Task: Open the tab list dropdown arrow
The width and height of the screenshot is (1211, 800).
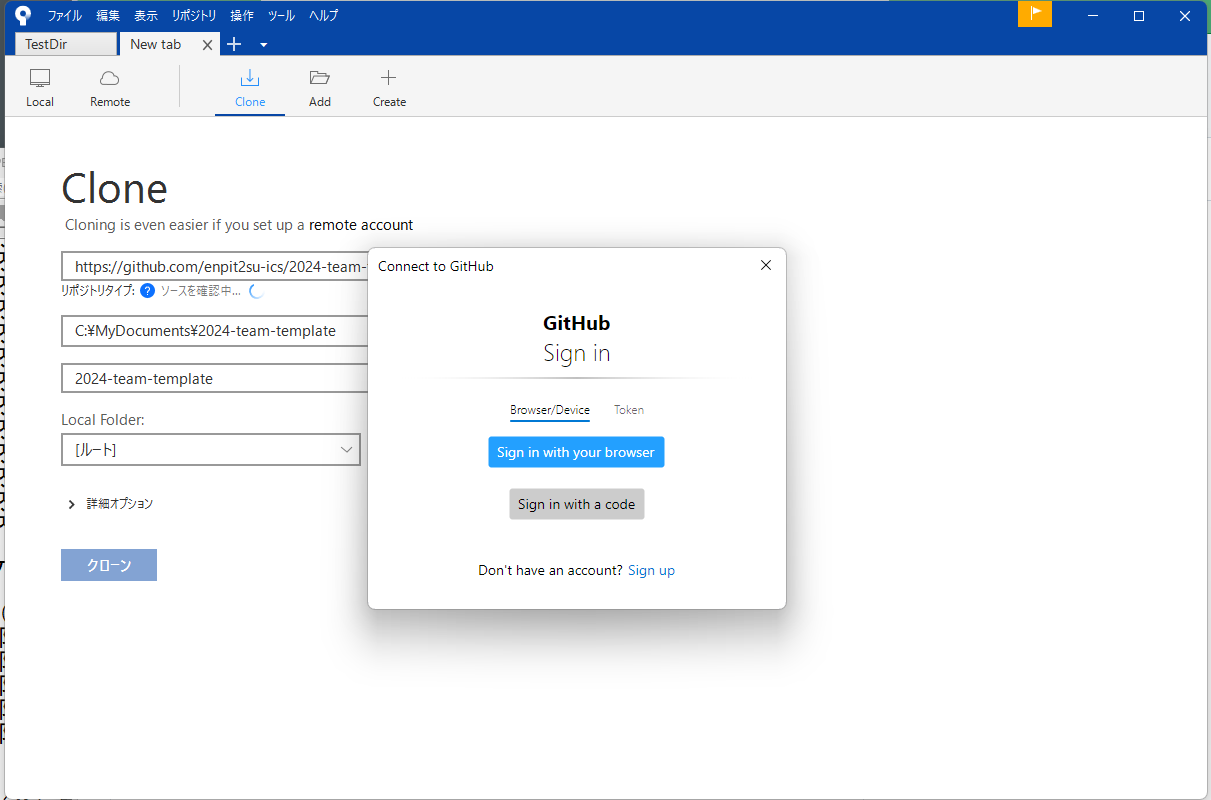Action: [263, 45]
